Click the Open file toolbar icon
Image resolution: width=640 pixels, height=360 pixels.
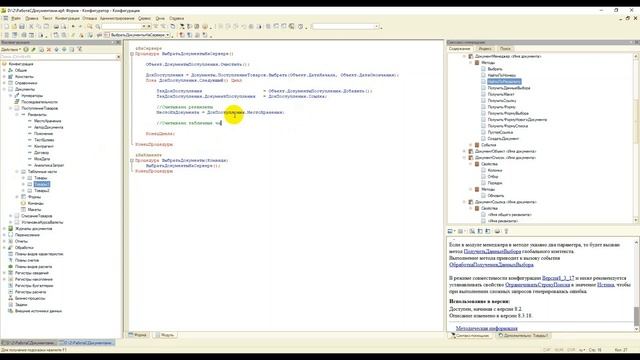tap(14, 27)
